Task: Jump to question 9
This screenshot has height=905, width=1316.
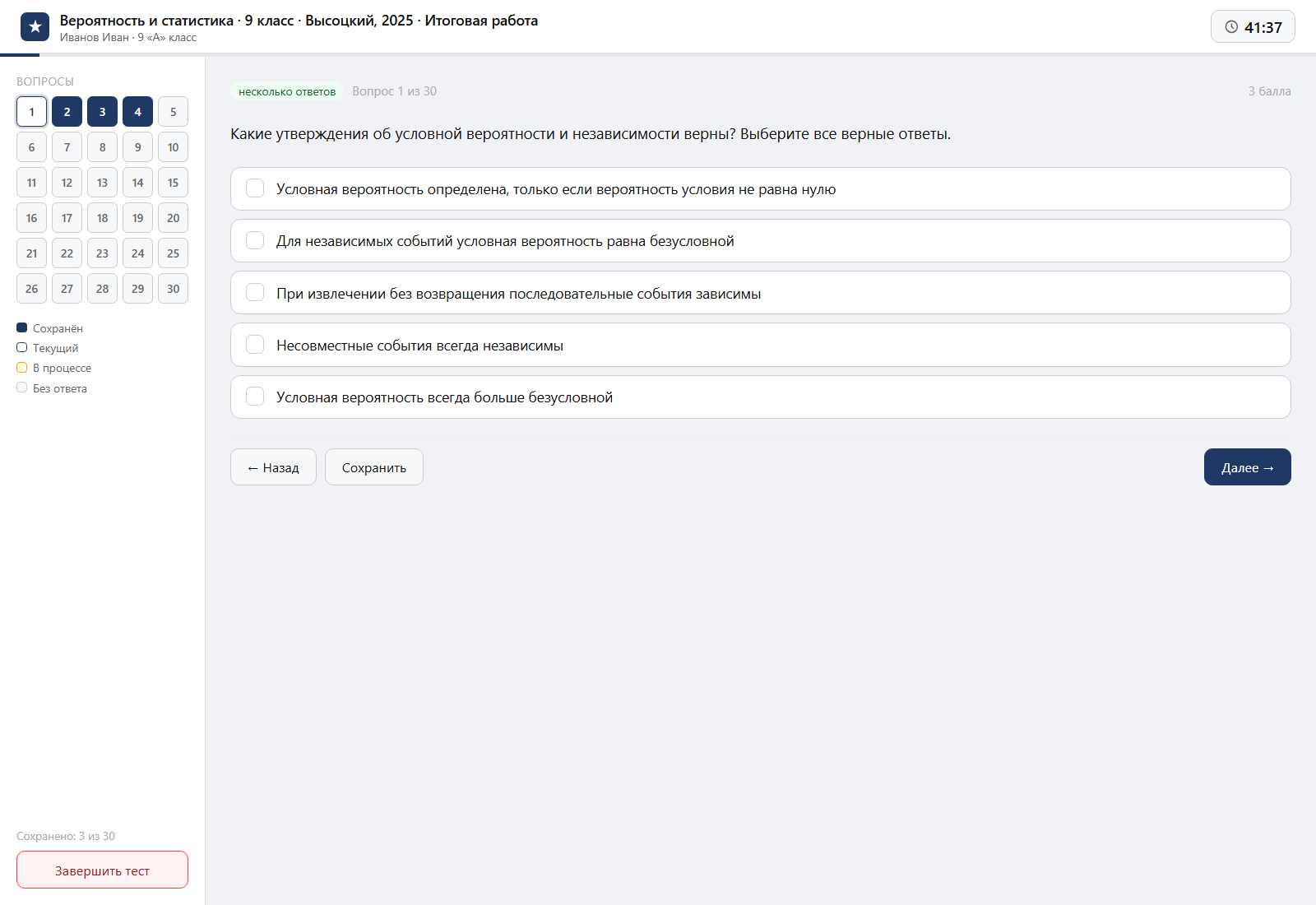Action: pyautogui.click(x=137, y=147)
